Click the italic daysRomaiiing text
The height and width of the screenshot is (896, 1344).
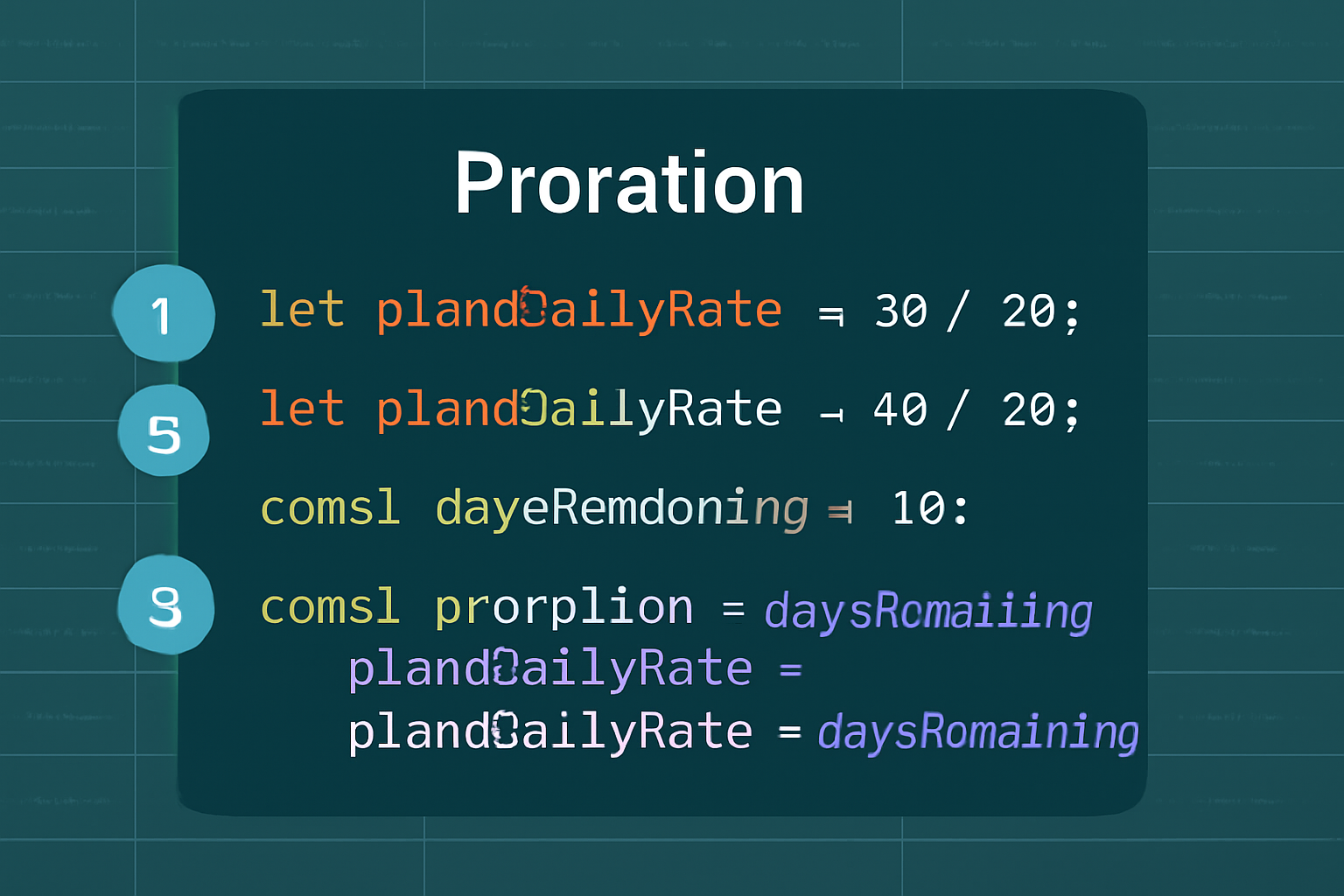click(927, 611)
